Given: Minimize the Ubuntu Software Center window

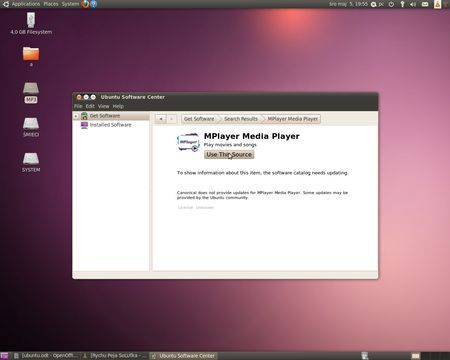Looking at the screenshot, I should coord(86,97).
